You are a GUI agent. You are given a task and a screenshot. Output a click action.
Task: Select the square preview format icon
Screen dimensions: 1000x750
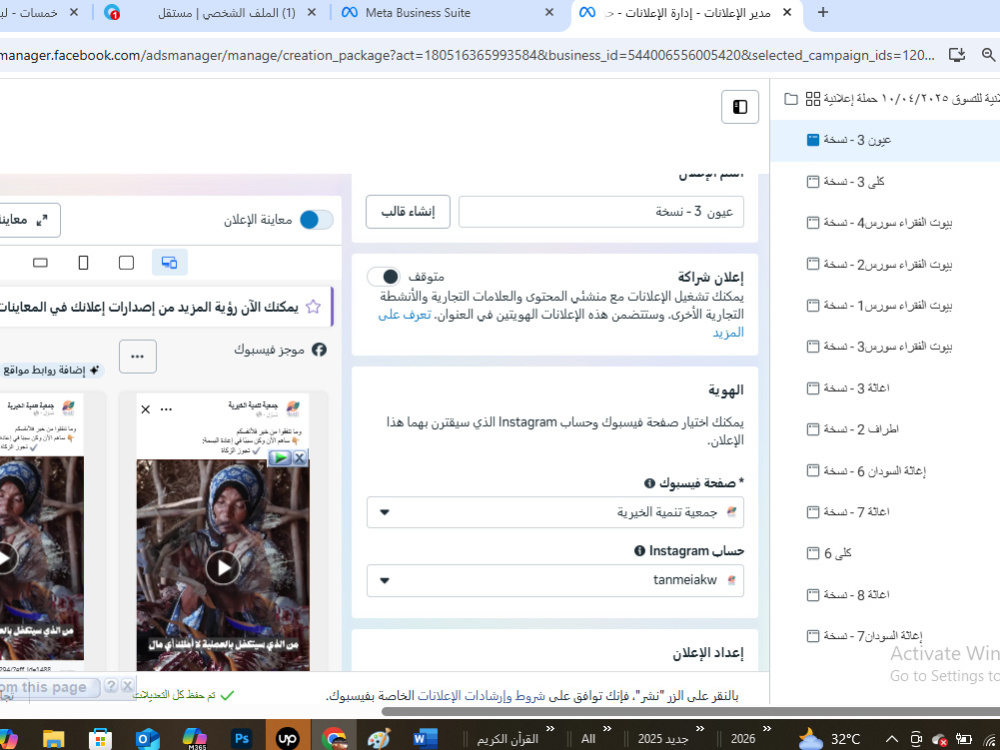point(126,262)
